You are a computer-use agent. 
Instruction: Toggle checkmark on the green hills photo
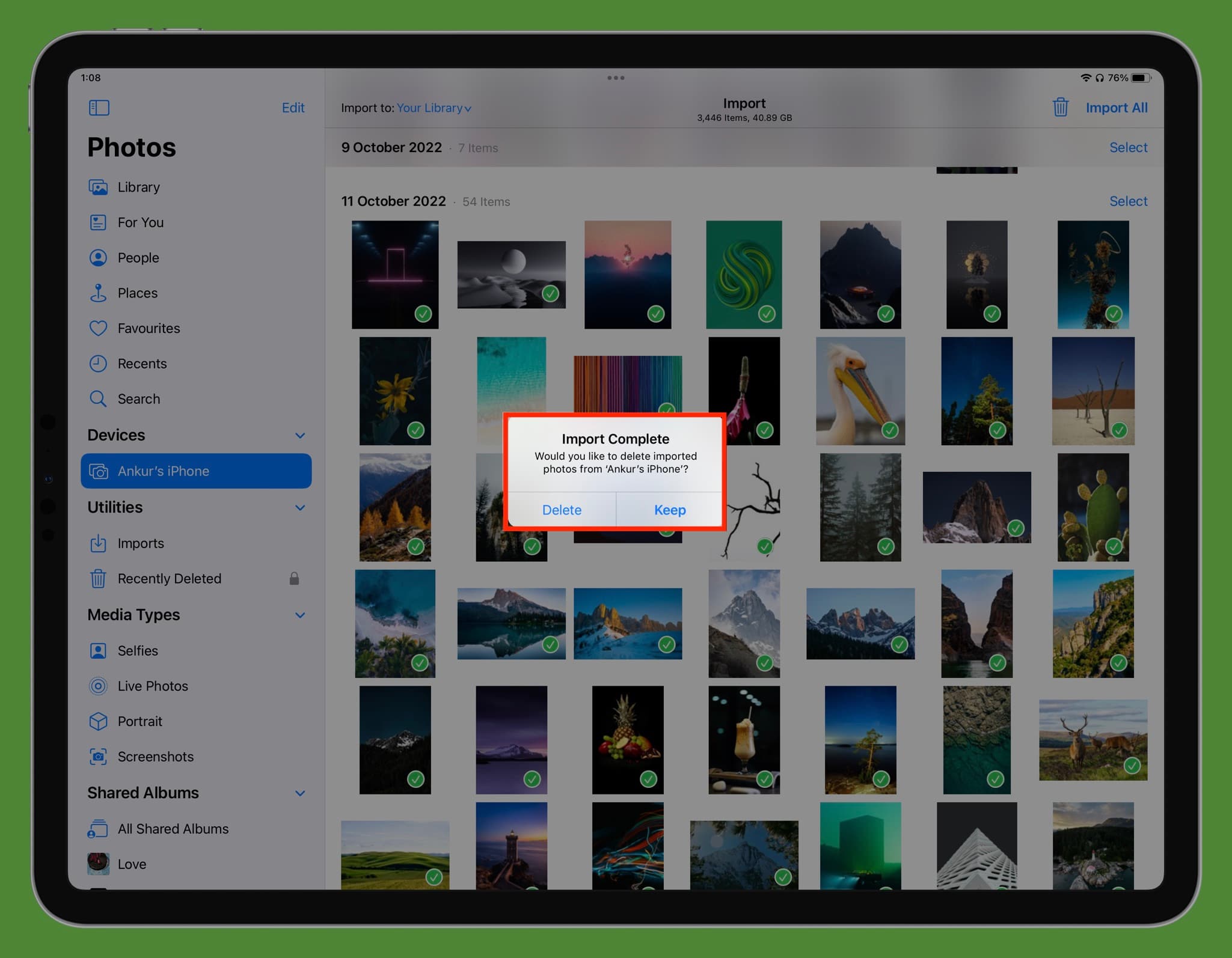click(434, 877)
